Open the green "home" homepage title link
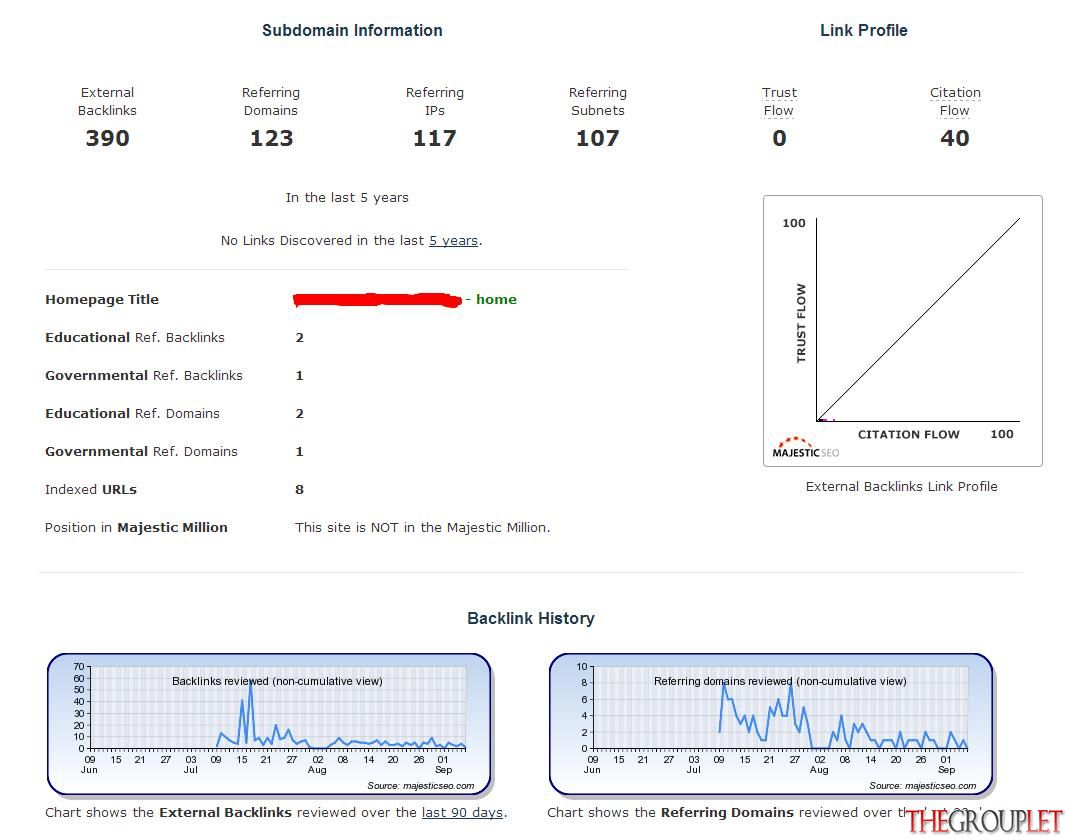Screen dimensions: 1070x840 point(496,300)
